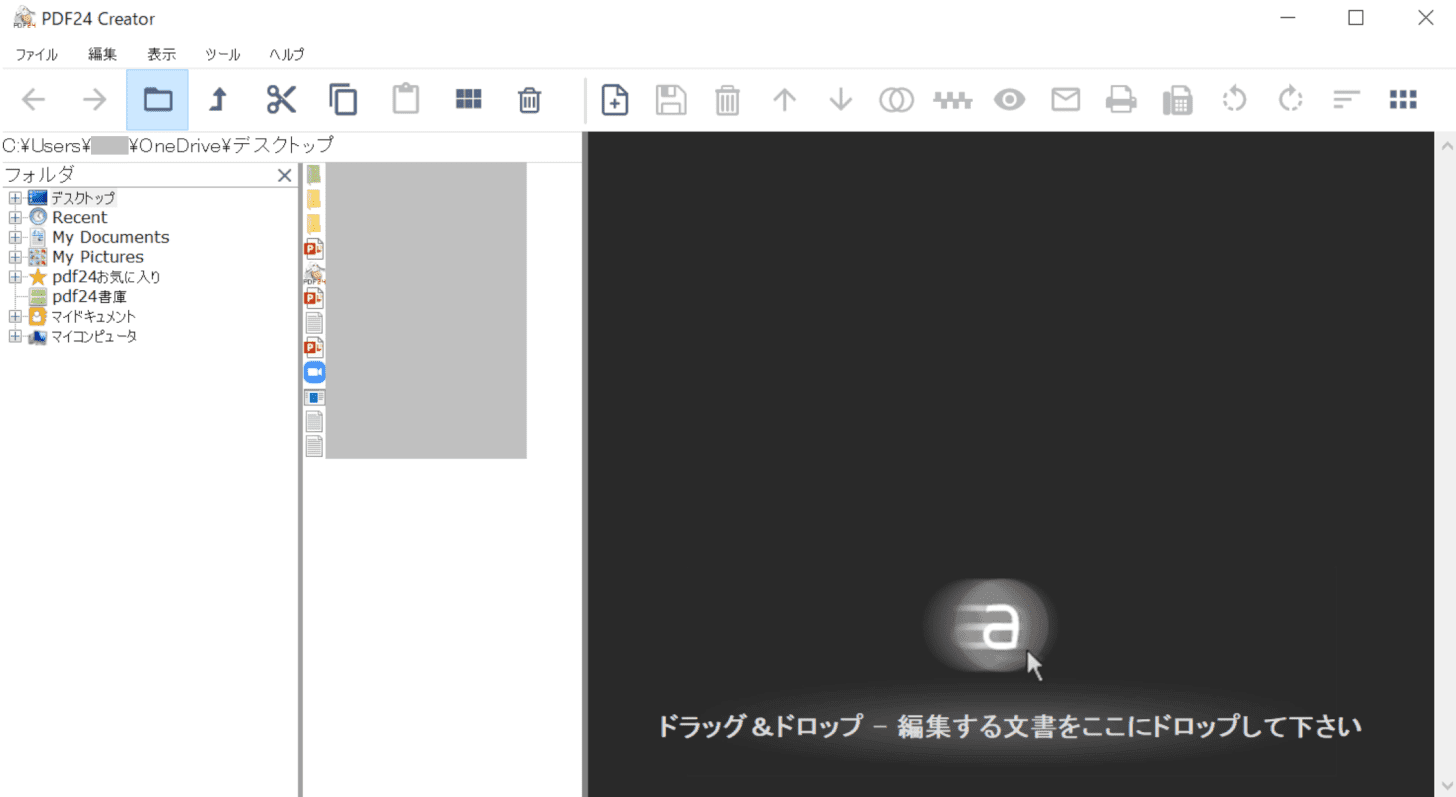Select マイドキュメント in folder tree

[x=93, y=317]
